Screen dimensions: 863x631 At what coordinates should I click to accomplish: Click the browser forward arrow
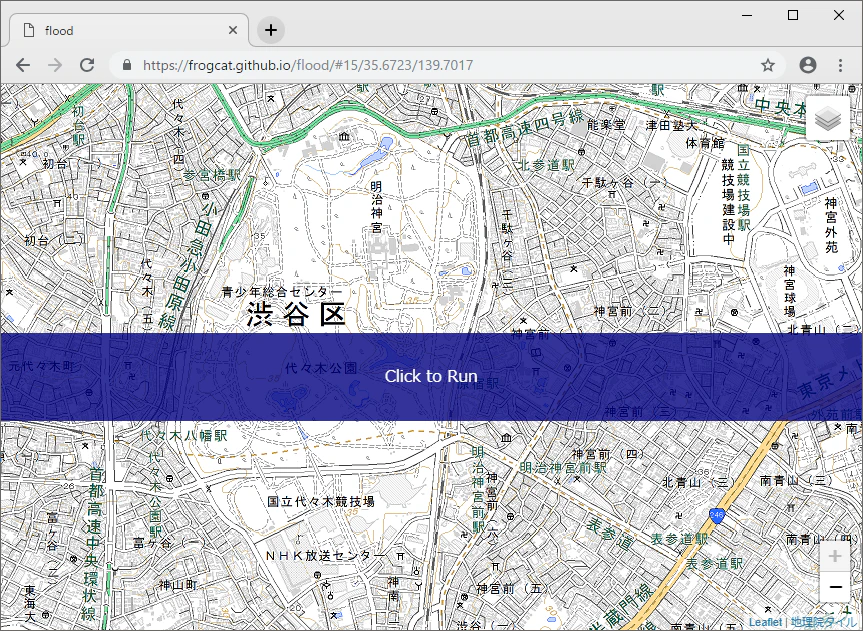pyautogui.click(x=55, y=65)
